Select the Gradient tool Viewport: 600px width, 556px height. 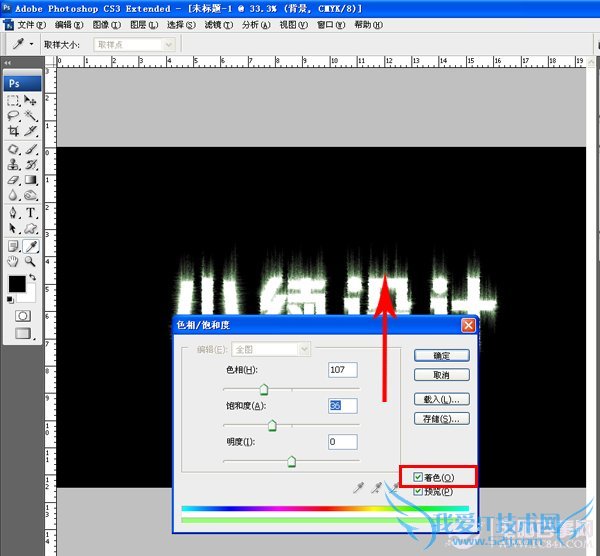point(30,180)
